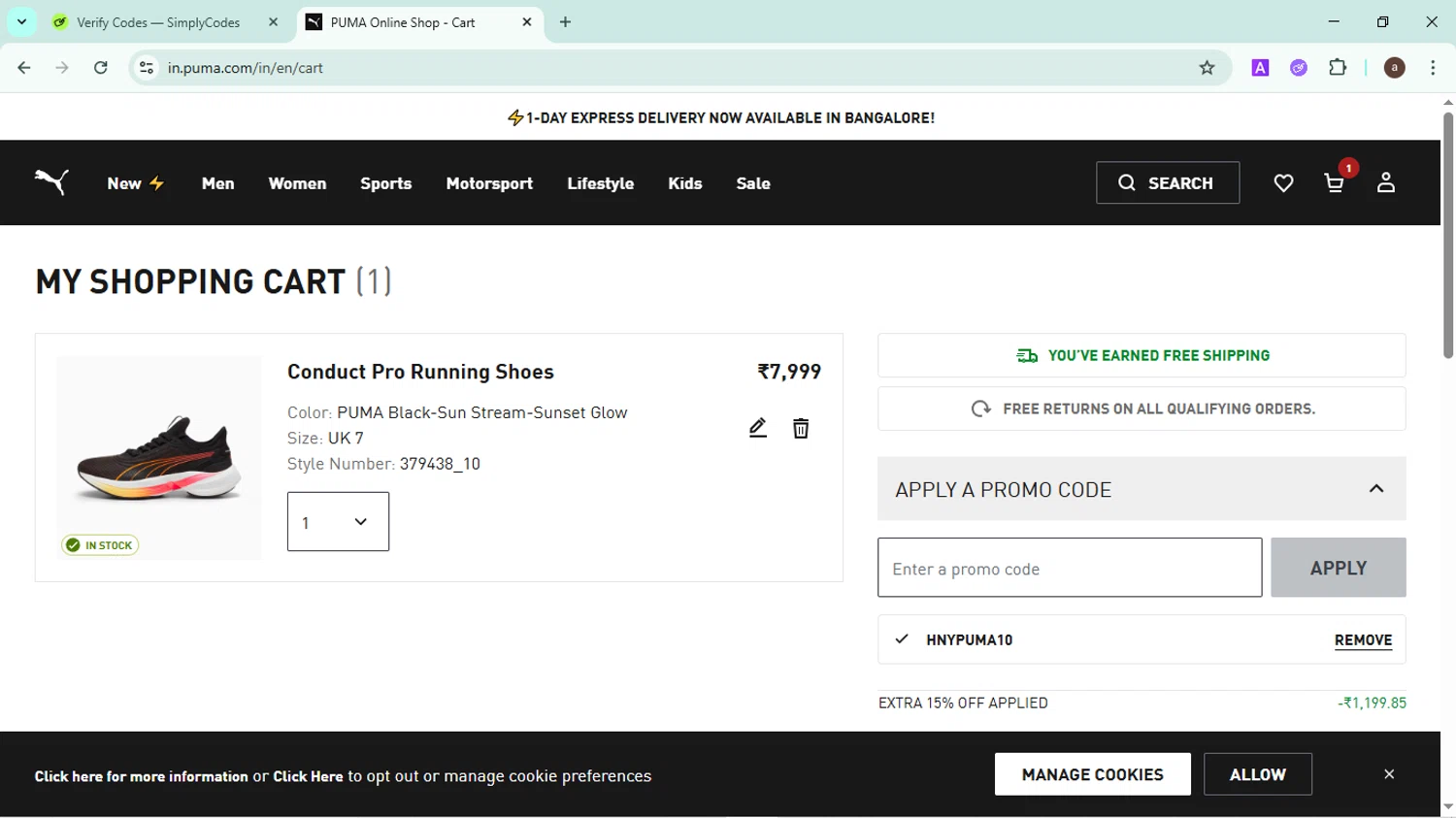The height and width of the screenshot is (818, 1456).
Task: Open the browser tab search dropdown
Action: (21, 21)
